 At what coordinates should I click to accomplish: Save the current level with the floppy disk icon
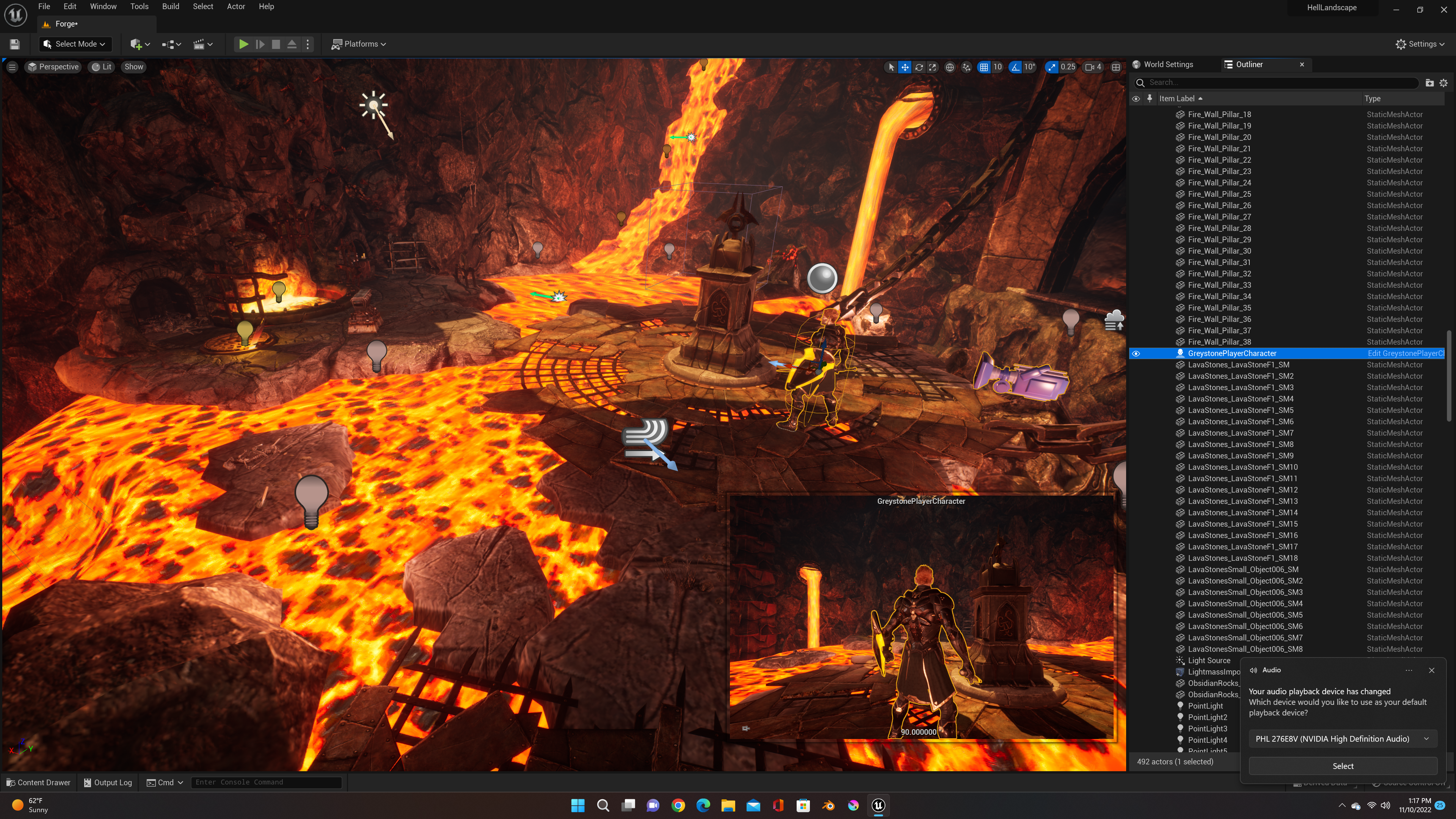[x=15, y=44]
